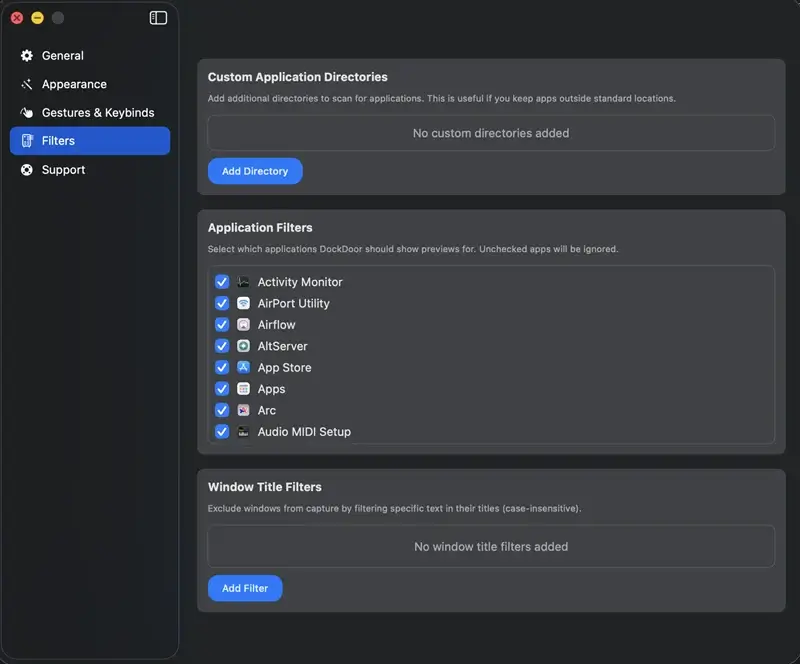Switch to Gestures & Keybinds settings
This screenshot has width=800, height=664.
tap(97, 113)
